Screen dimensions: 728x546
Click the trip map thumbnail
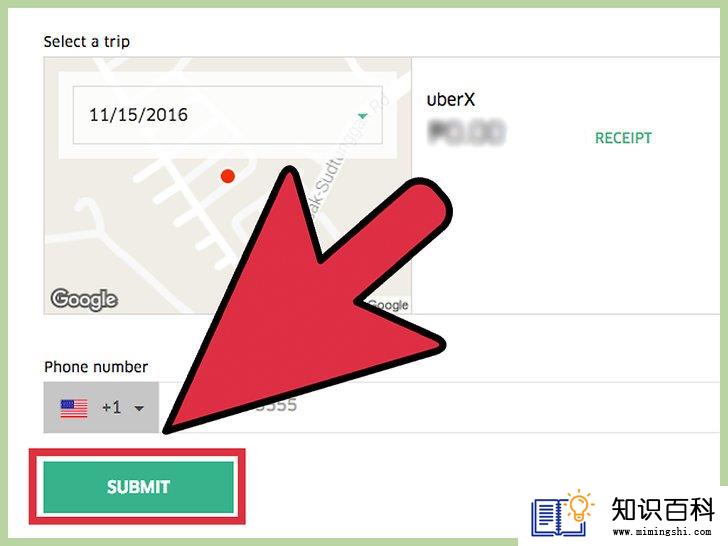point(228,186)
